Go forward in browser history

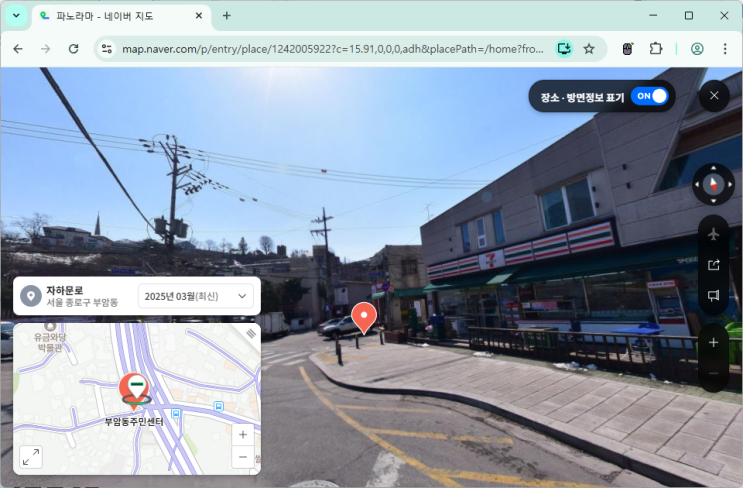click(45, 49)
